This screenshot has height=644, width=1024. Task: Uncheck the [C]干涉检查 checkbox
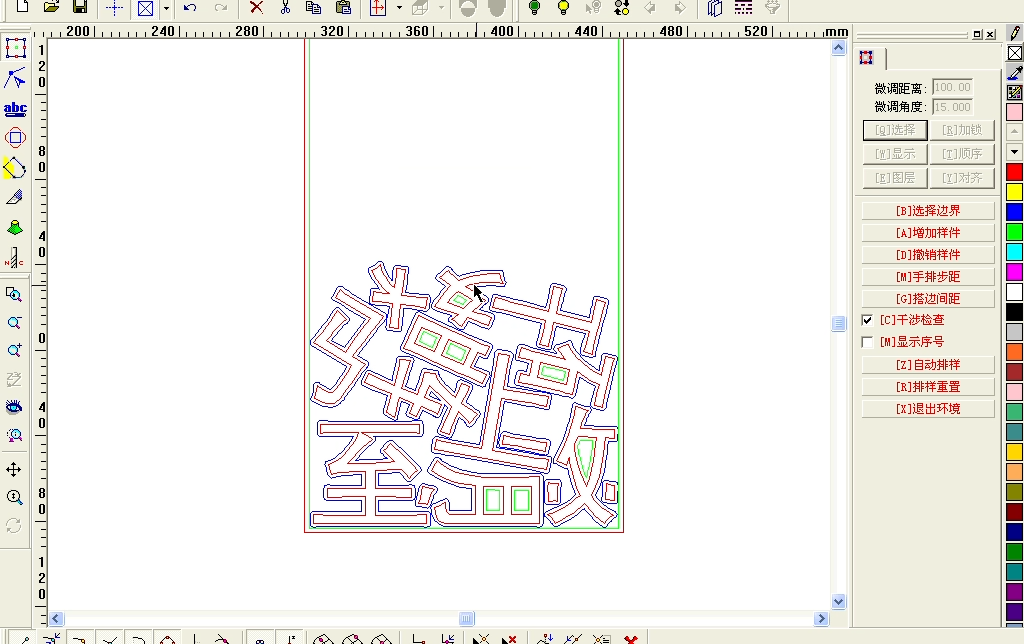click(867, 320)
